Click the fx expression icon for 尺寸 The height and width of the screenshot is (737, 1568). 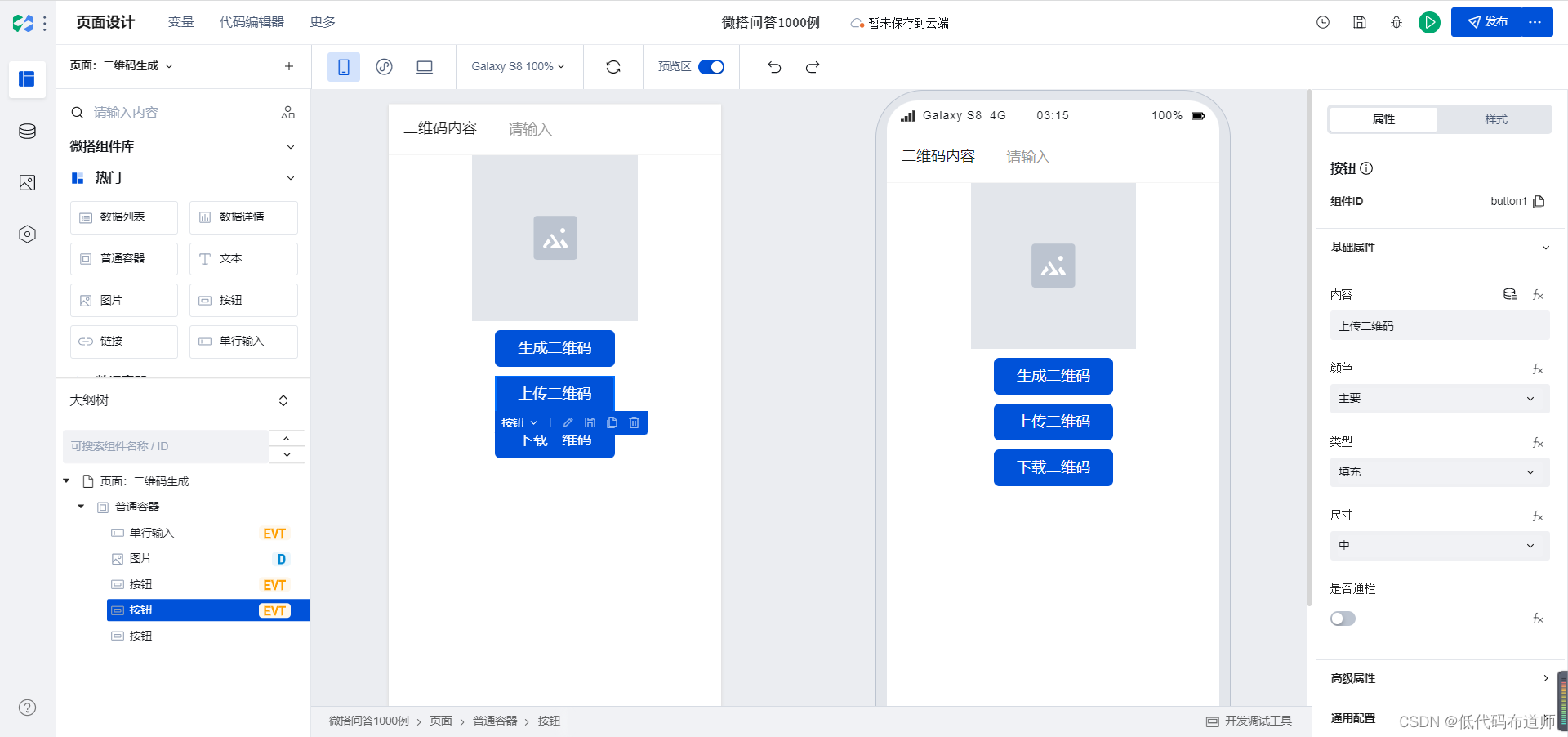(1538, 516)
